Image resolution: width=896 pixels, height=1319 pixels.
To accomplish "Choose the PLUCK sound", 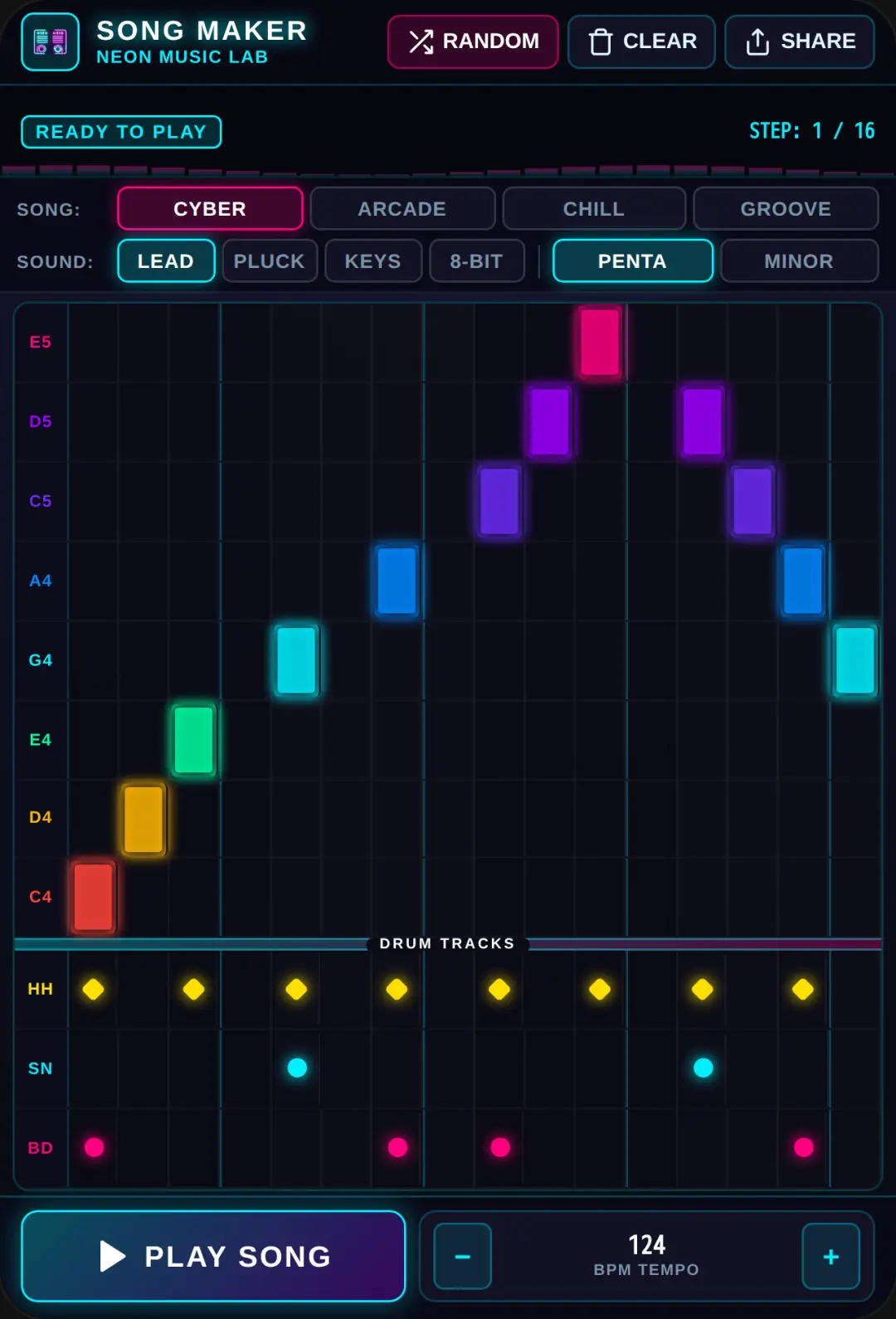I will point(270,260).
